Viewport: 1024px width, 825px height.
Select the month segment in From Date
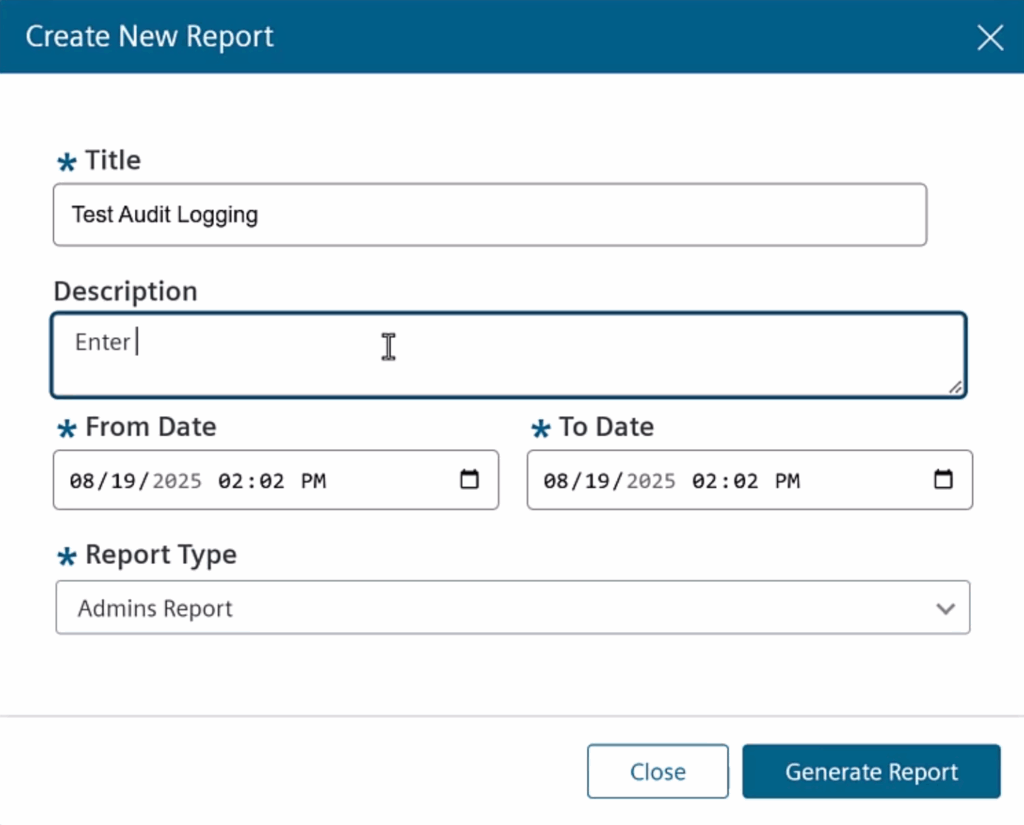pos(80,481)
